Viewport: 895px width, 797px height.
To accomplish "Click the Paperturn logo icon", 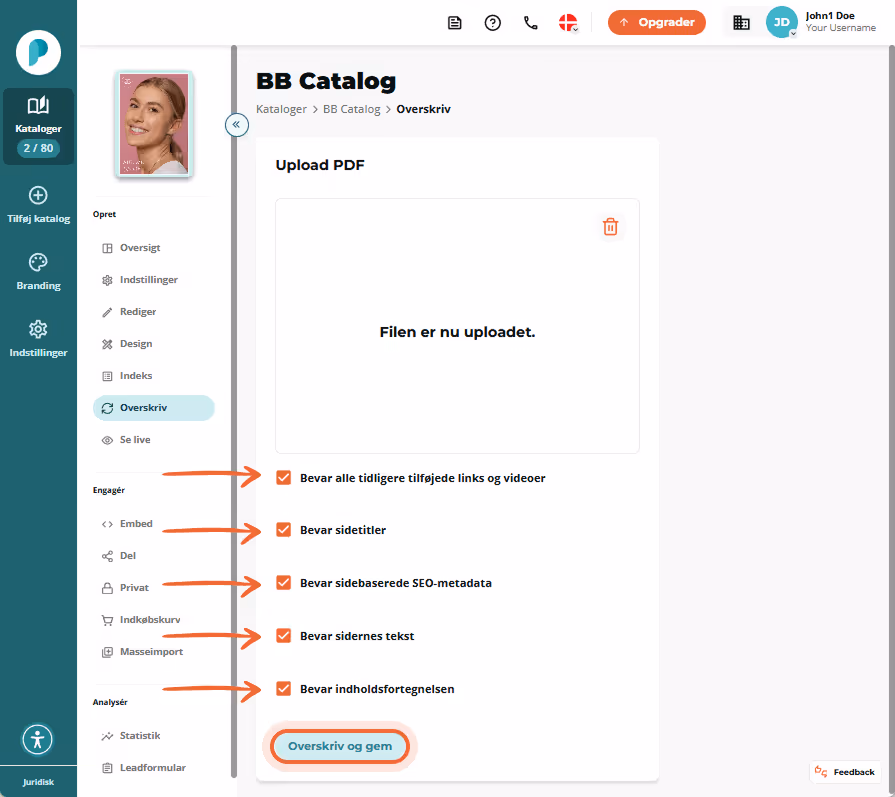I will pyautogui.click(x=38, y=53).
